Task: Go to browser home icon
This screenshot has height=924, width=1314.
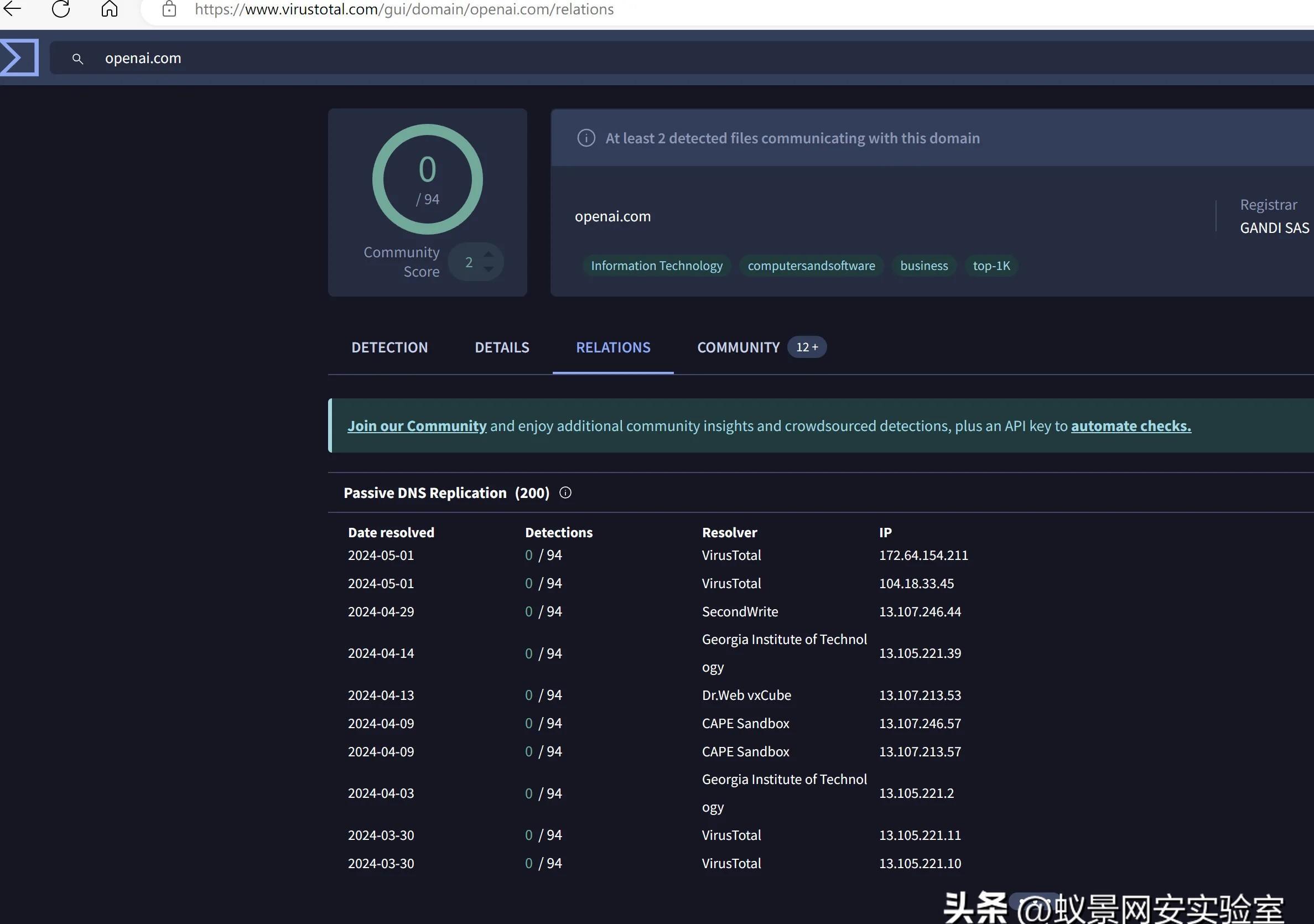Action: 110,9
